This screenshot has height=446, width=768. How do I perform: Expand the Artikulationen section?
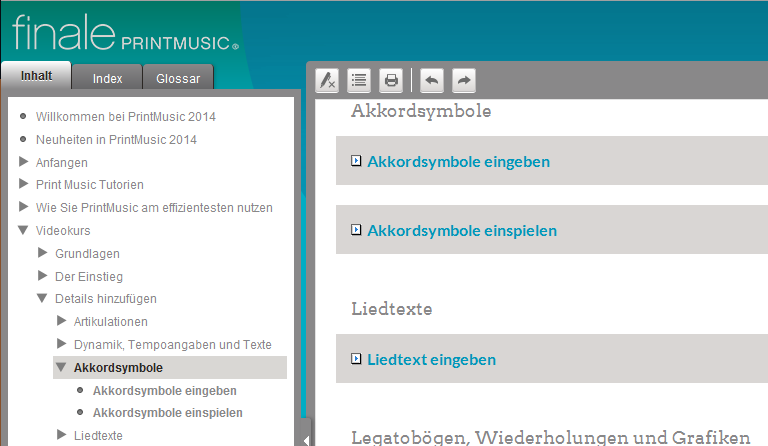(61, 321)
